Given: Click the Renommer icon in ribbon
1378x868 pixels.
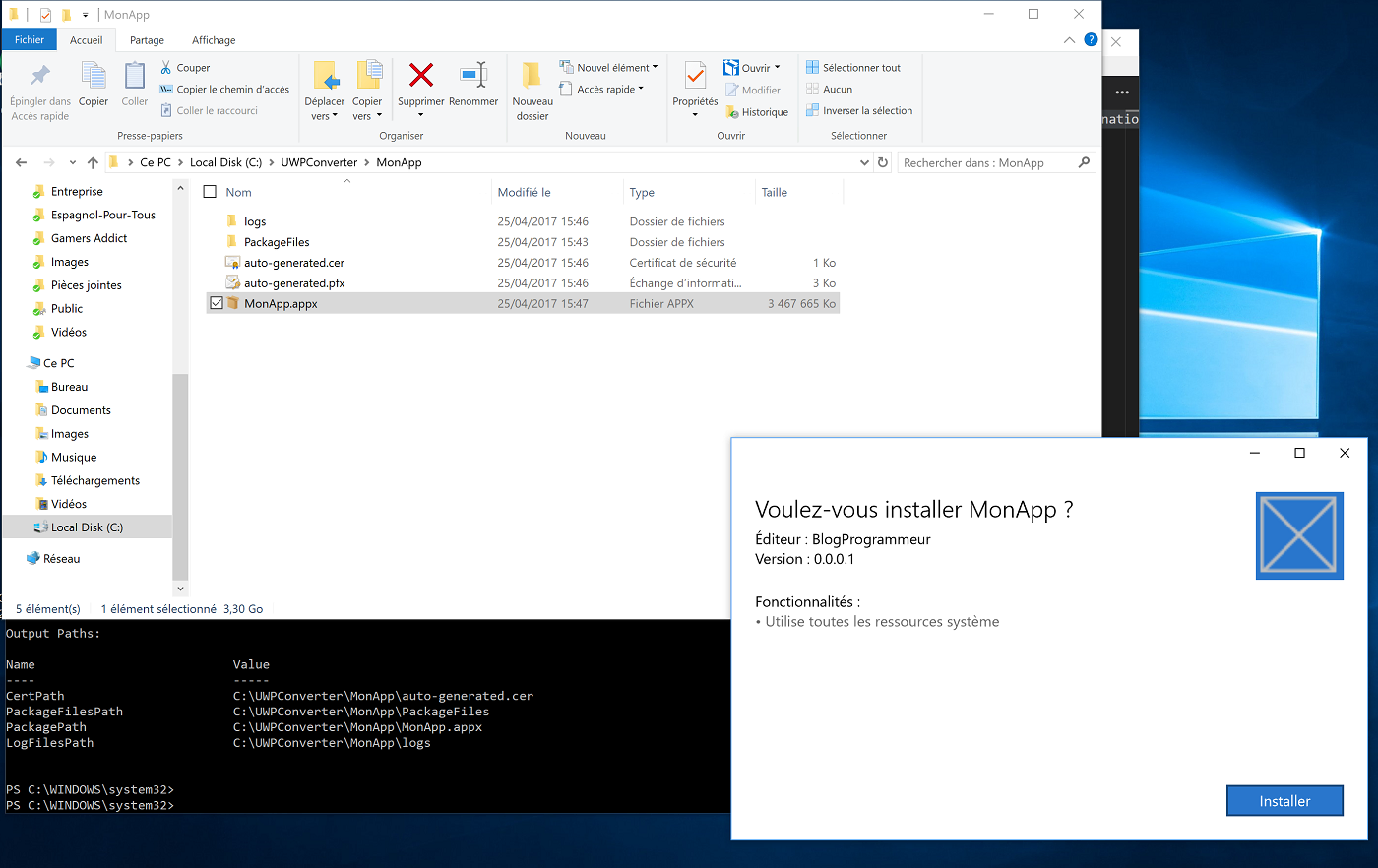Looking at the screenshot, I should coord(473,77).
